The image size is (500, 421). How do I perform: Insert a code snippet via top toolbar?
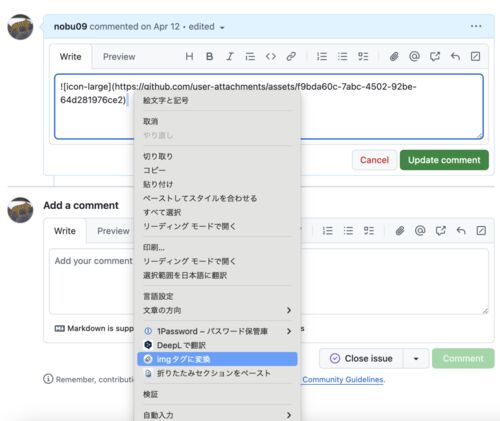(271, 56)
